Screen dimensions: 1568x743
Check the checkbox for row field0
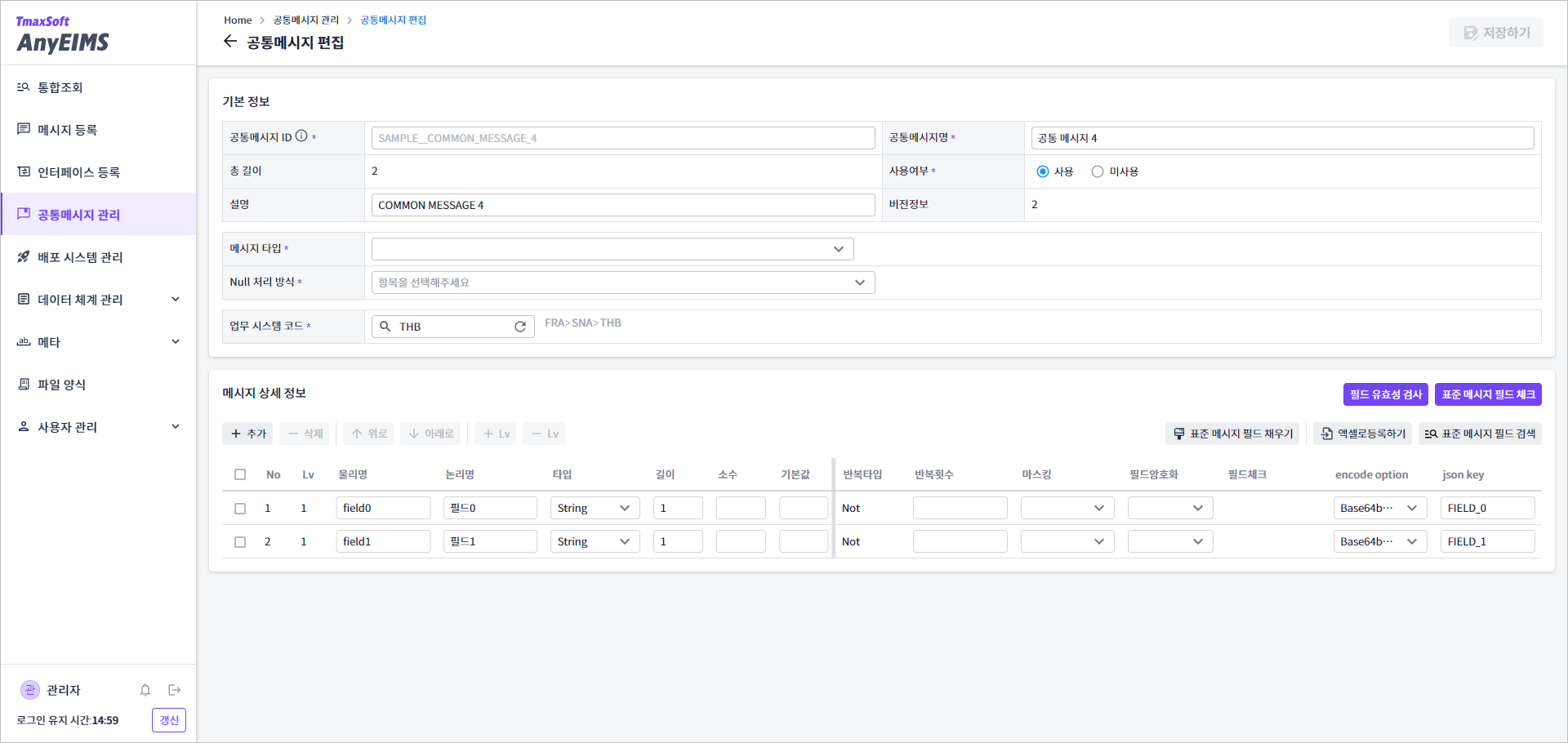pos(240,508)
